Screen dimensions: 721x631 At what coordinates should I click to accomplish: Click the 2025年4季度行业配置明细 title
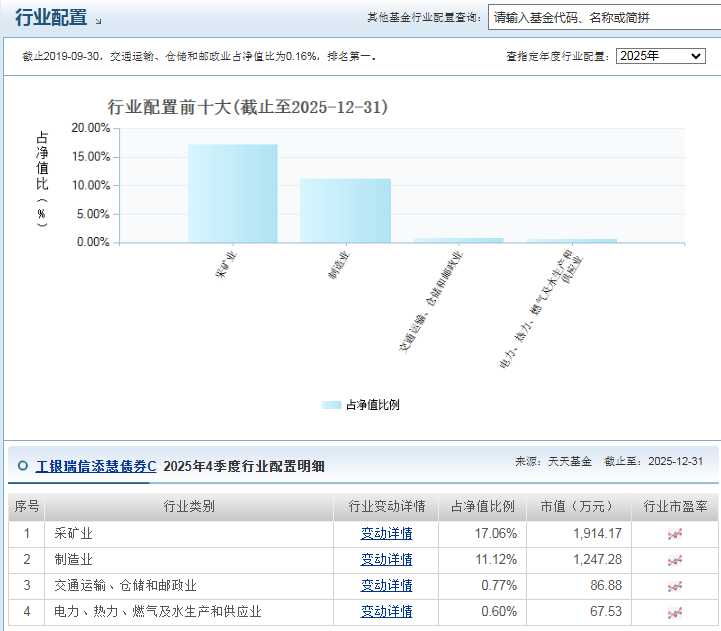pyautogui.click(x=244, y=466)
